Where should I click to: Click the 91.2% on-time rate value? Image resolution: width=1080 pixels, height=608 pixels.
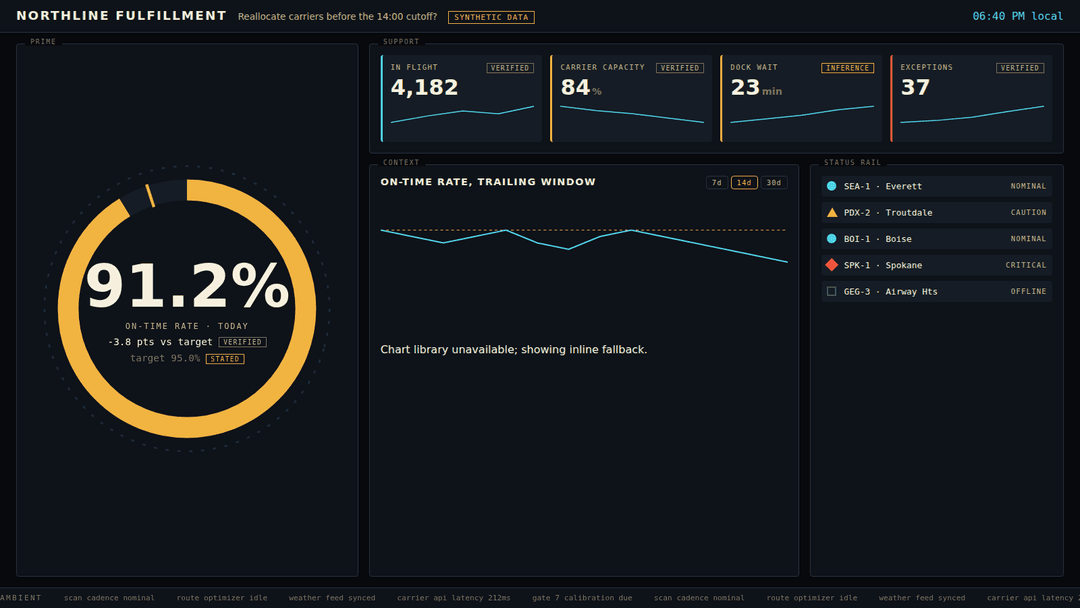coord(187,285)
